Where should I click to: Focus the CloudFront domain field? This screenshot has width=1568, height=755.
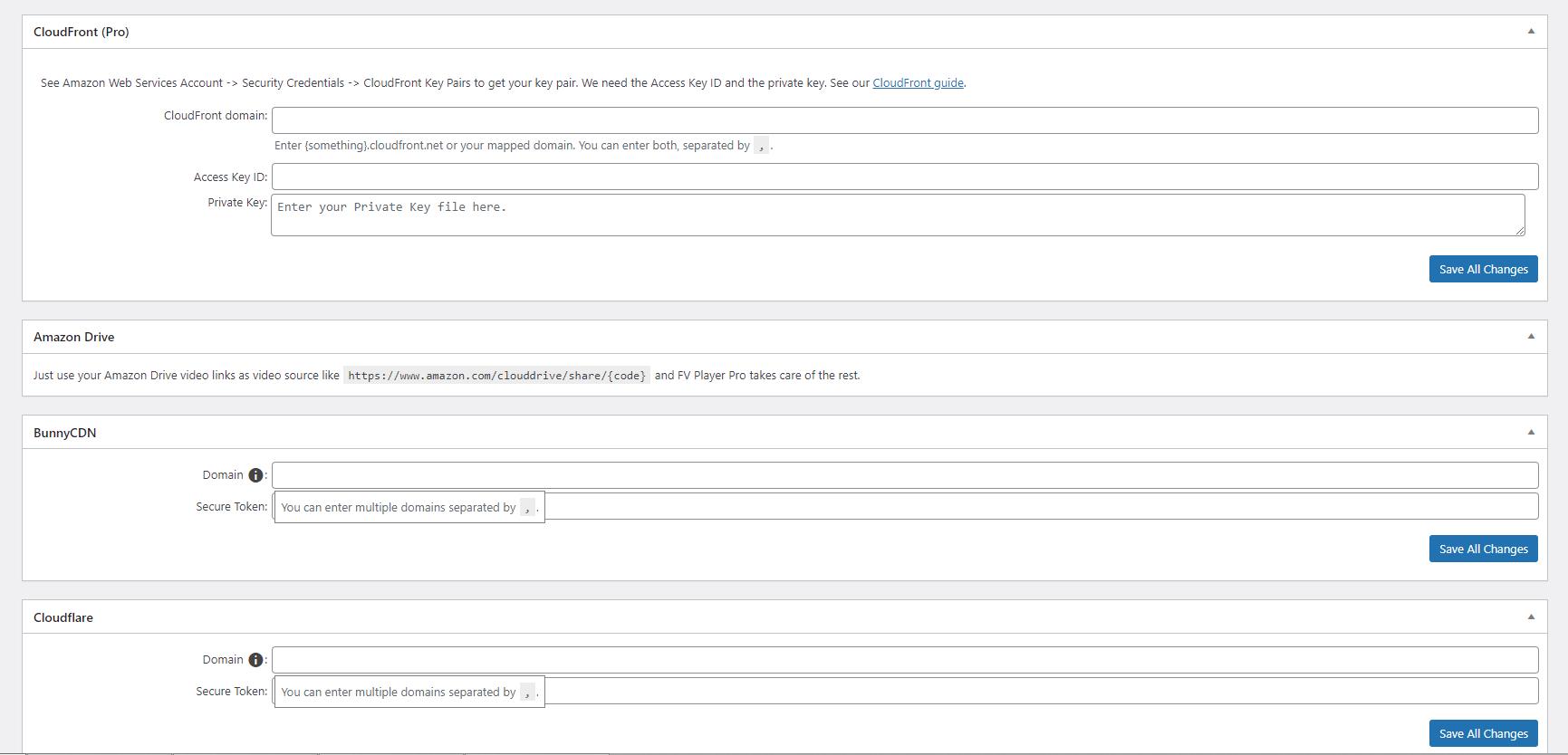[905, 120]
